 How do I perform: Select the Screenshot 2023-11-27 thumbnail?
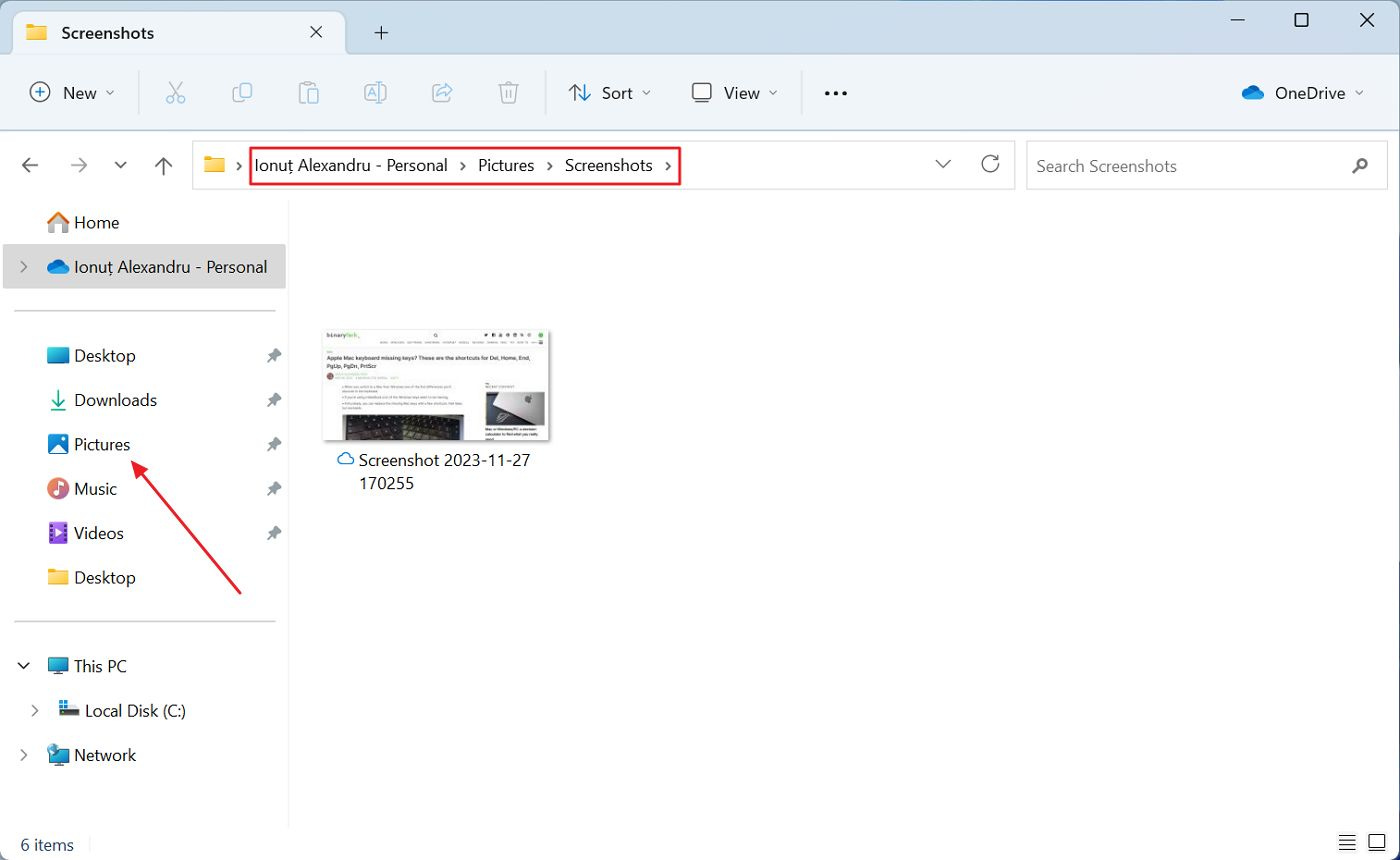(435, 385)
